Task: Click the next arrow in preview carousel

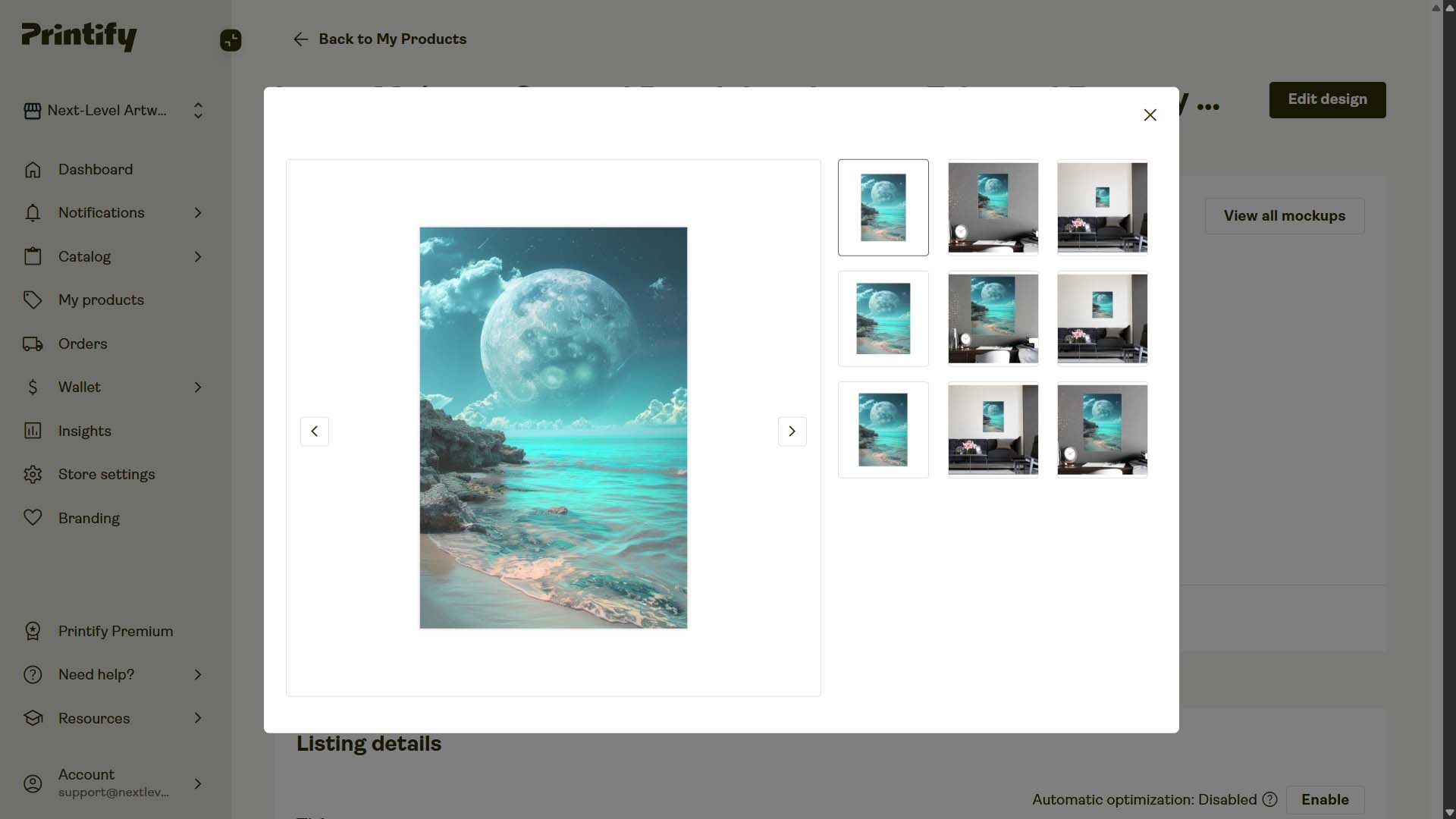Action: pos(792,431)
